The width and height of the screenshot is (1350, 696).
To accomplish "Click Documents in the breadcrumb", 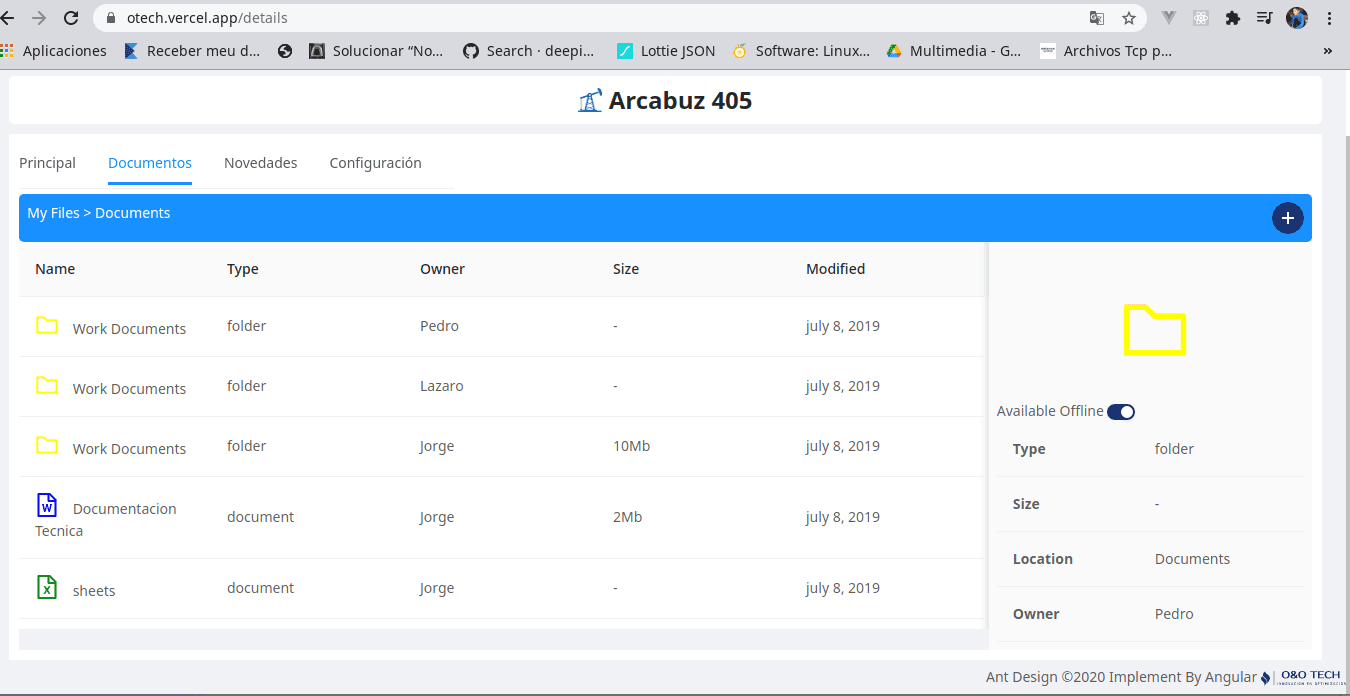I will click(133, 213).
